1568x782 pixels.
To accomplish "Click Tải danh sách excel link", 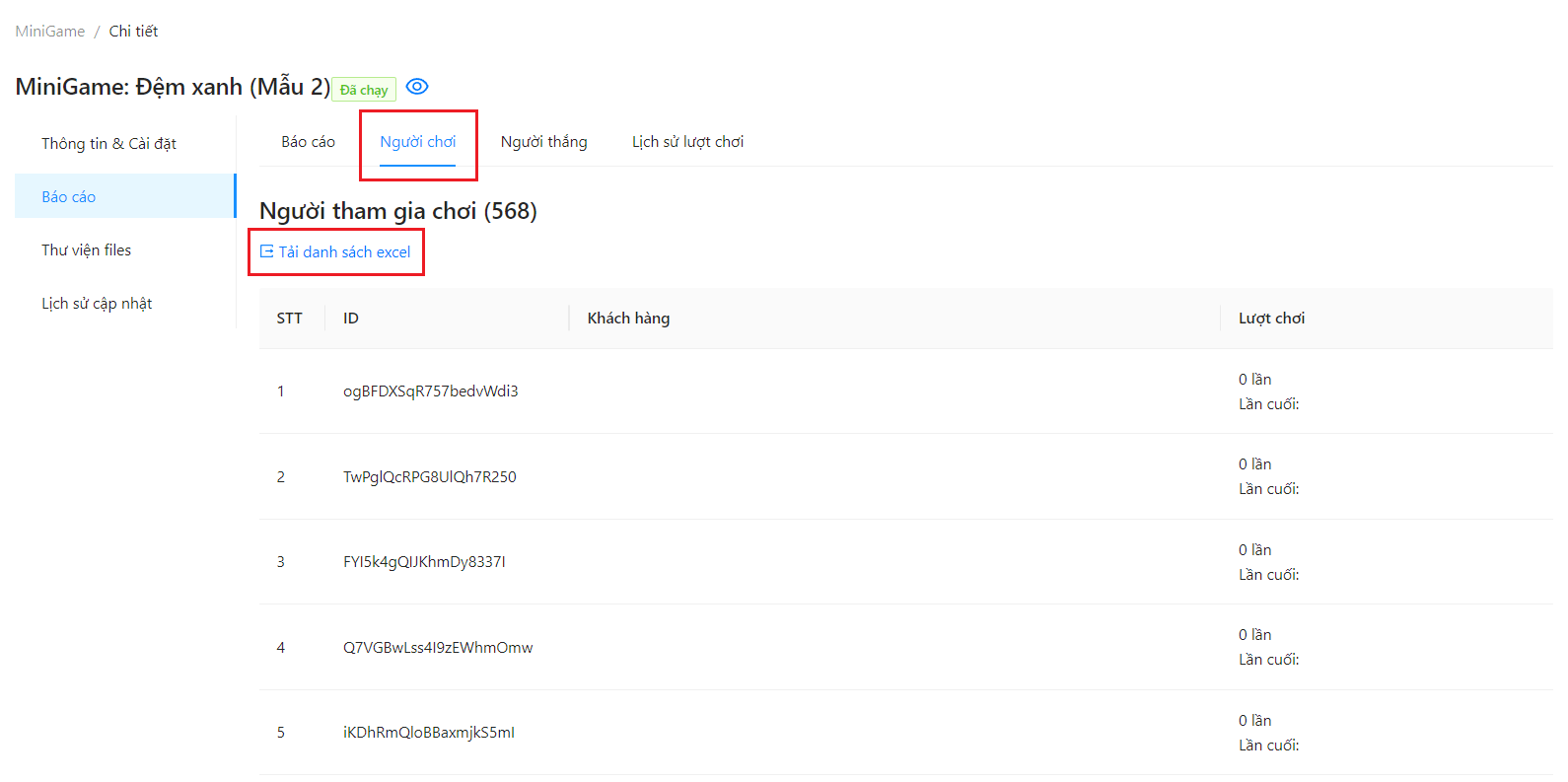I will click(344, 252).
